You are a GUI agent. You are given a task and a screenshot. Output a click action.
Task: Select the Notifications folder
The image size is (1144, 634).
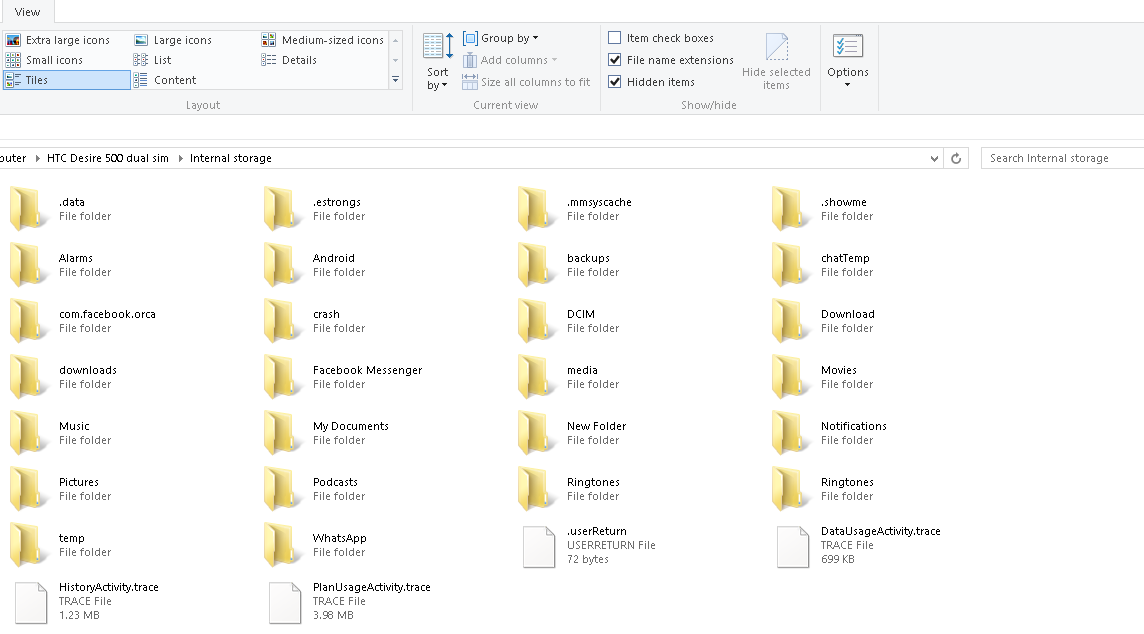coord(830,433)
